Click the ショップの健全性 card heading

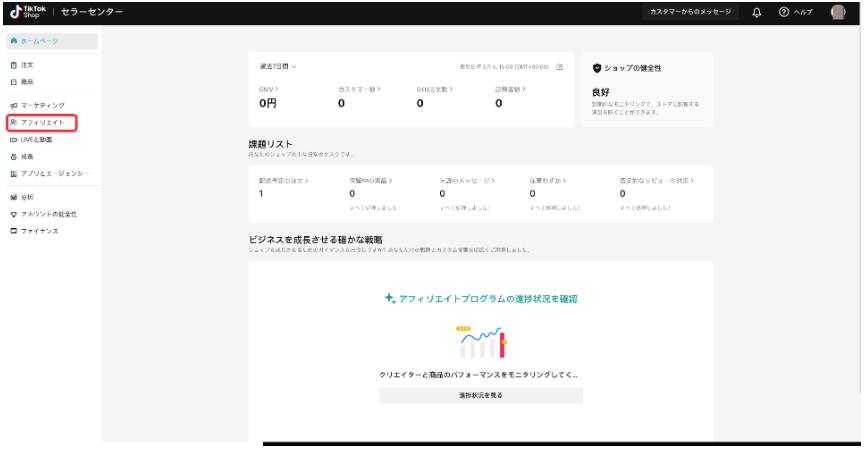tap(632, 68)
